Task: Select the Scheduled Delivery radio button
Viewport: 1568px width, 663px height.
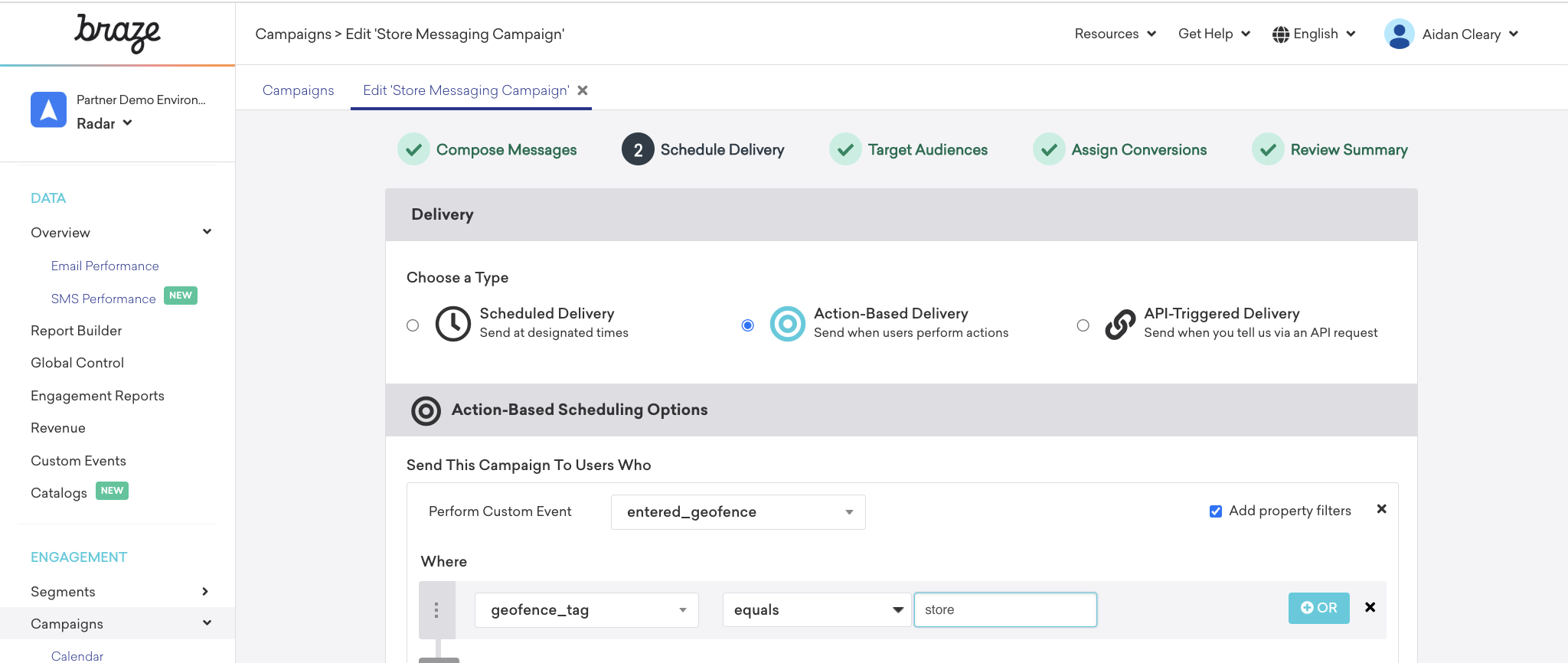Action: coord(413,325)
